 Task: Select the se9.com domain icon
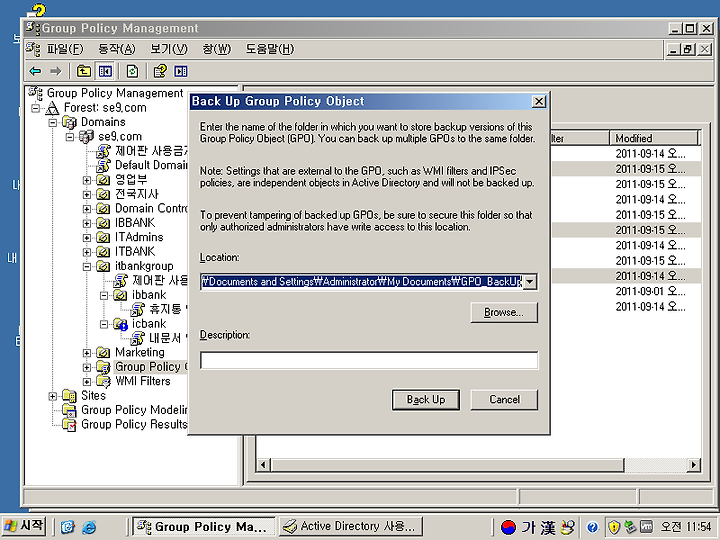click(87, 136)
